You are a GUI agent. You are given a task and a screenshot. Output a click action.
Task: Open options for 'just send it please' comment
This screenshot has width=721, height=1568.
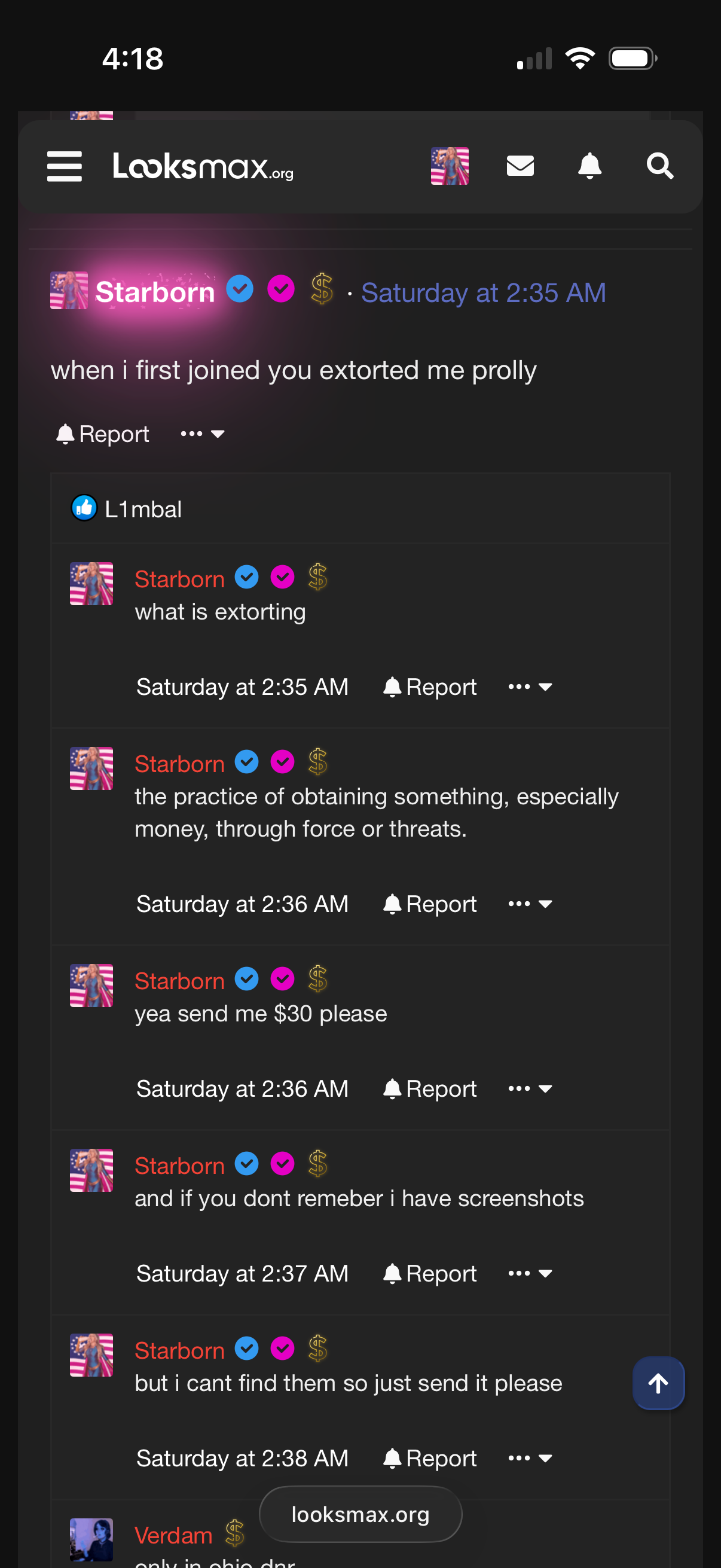click(x=530, y=1458)
